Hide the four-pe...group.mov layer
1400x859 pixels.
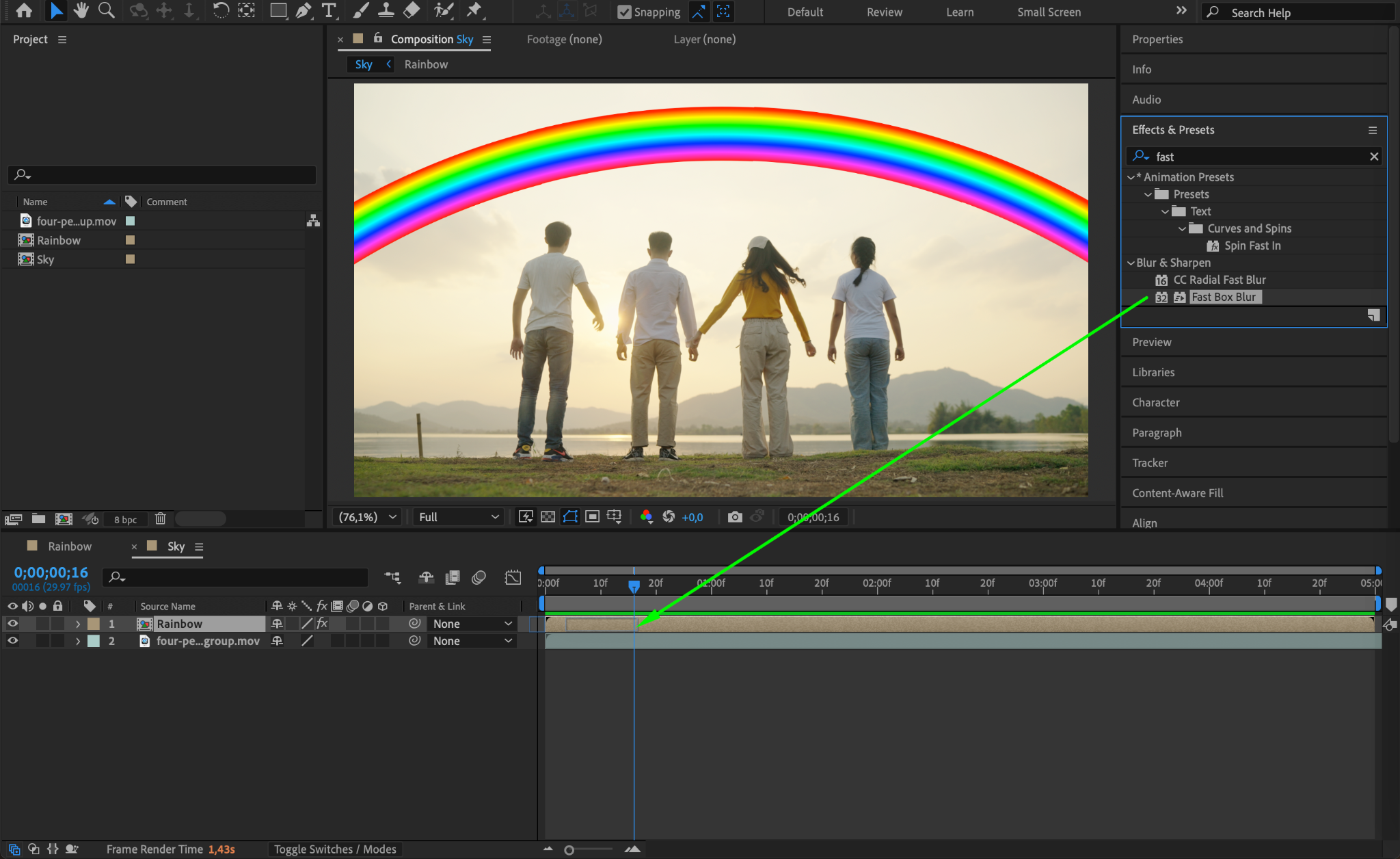click(x=12, y=641)
